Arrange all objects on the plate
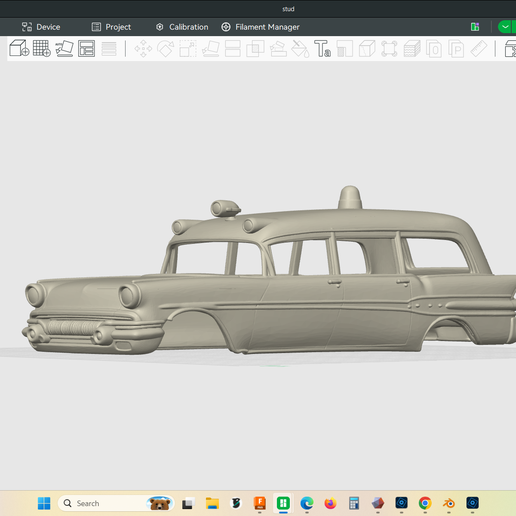The height and width of the screenshot is (516, 516). (87, 49)
